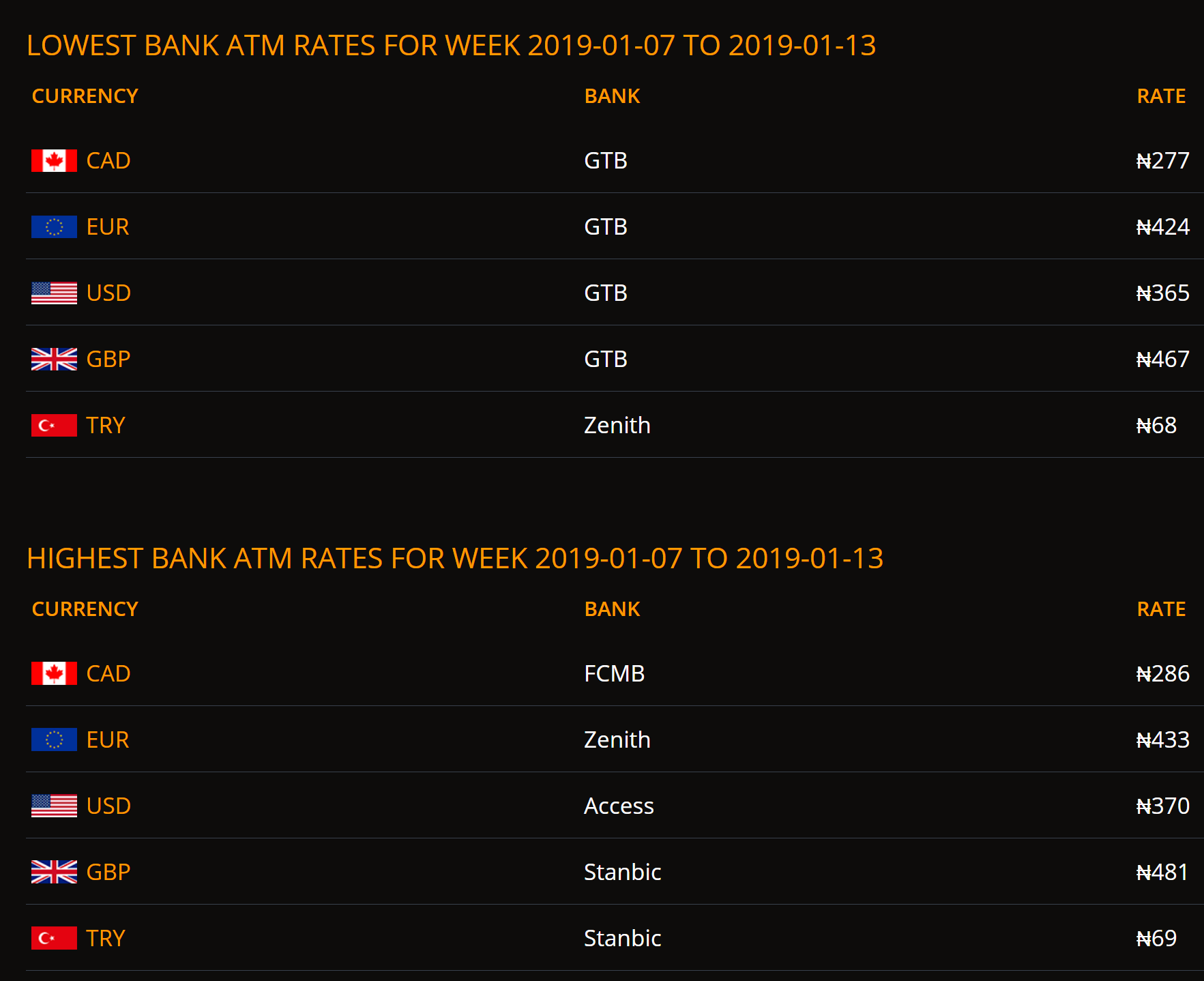Screen dimensions: 1204x981
Task: Select USD currency in highest rates table
Action: pyautogui.click(x=108, y=806)
